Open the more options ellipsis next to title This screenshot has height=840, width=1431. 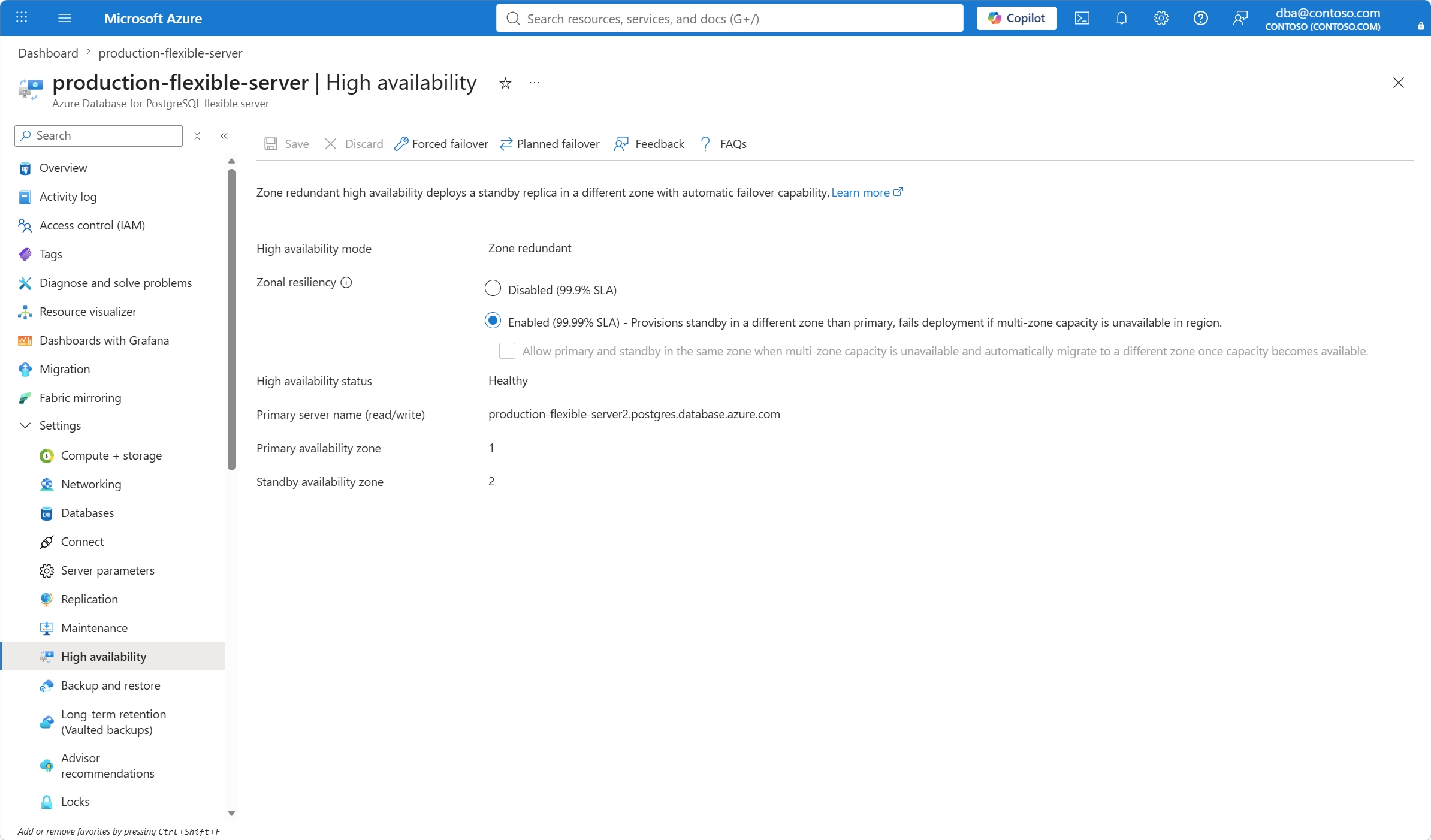pos(535,83)
